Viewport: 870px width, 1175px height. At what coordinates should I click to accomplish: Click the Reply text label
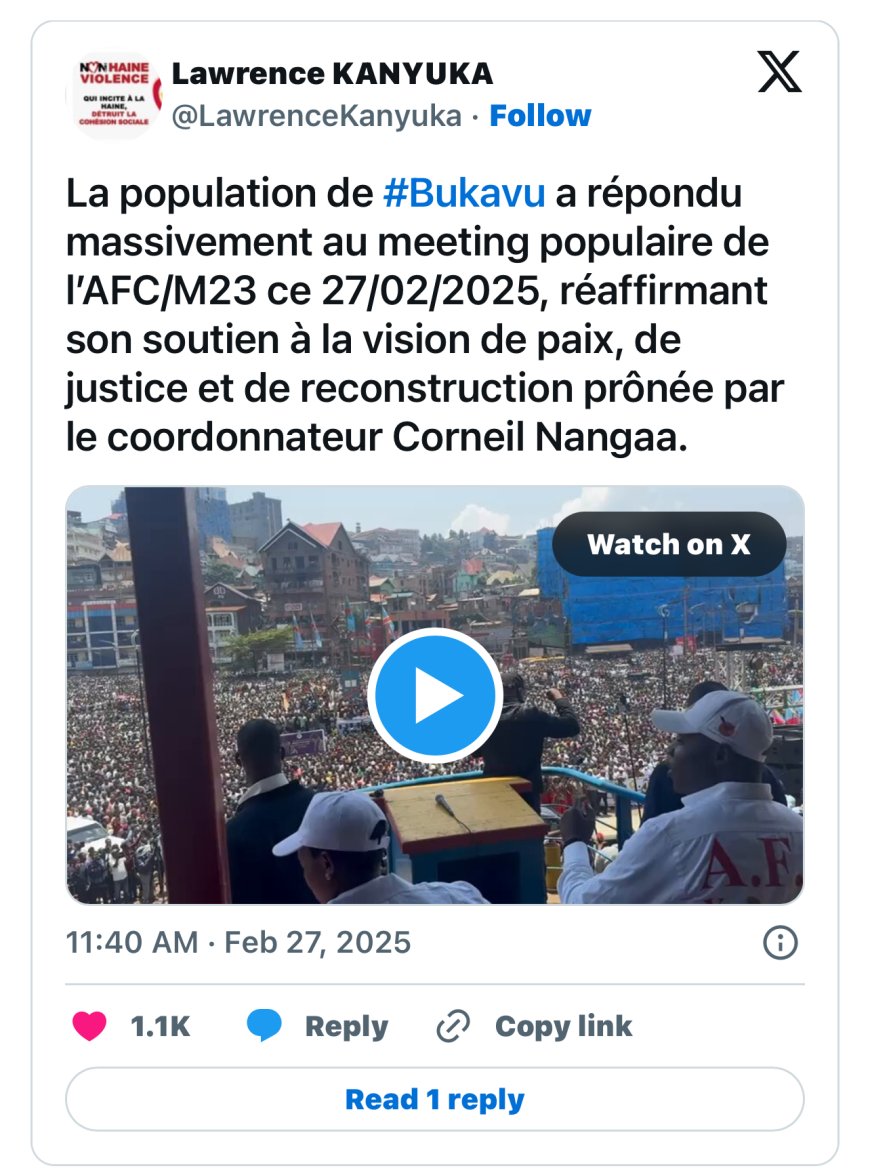pyautogui.click(x=346, y=1026)
